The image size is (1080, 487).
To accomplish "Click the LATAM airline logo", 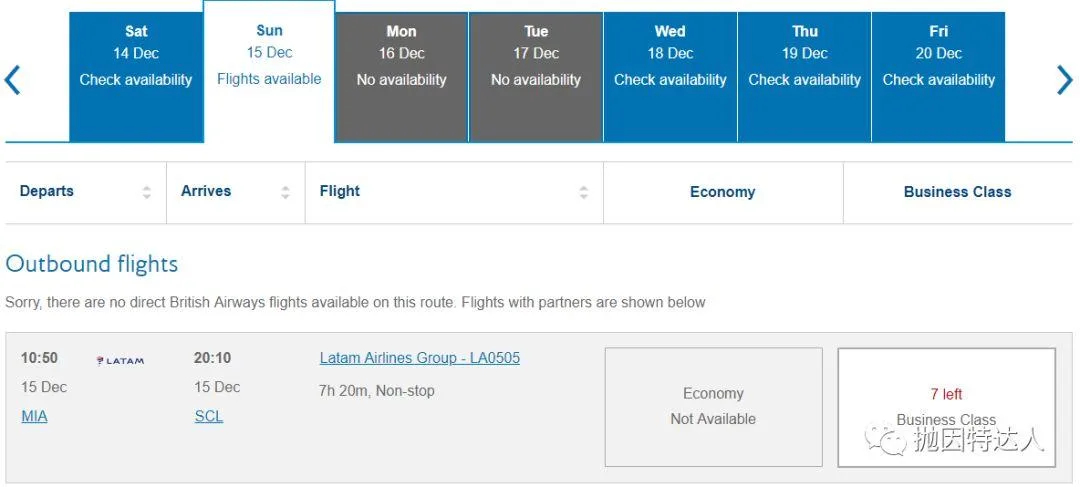I will click(x=120, y=360).
